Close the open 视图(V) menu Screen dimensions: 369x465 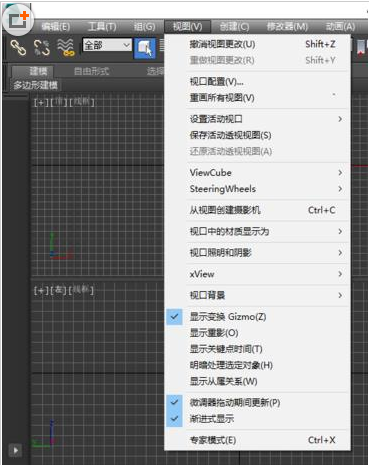[187, 26]
